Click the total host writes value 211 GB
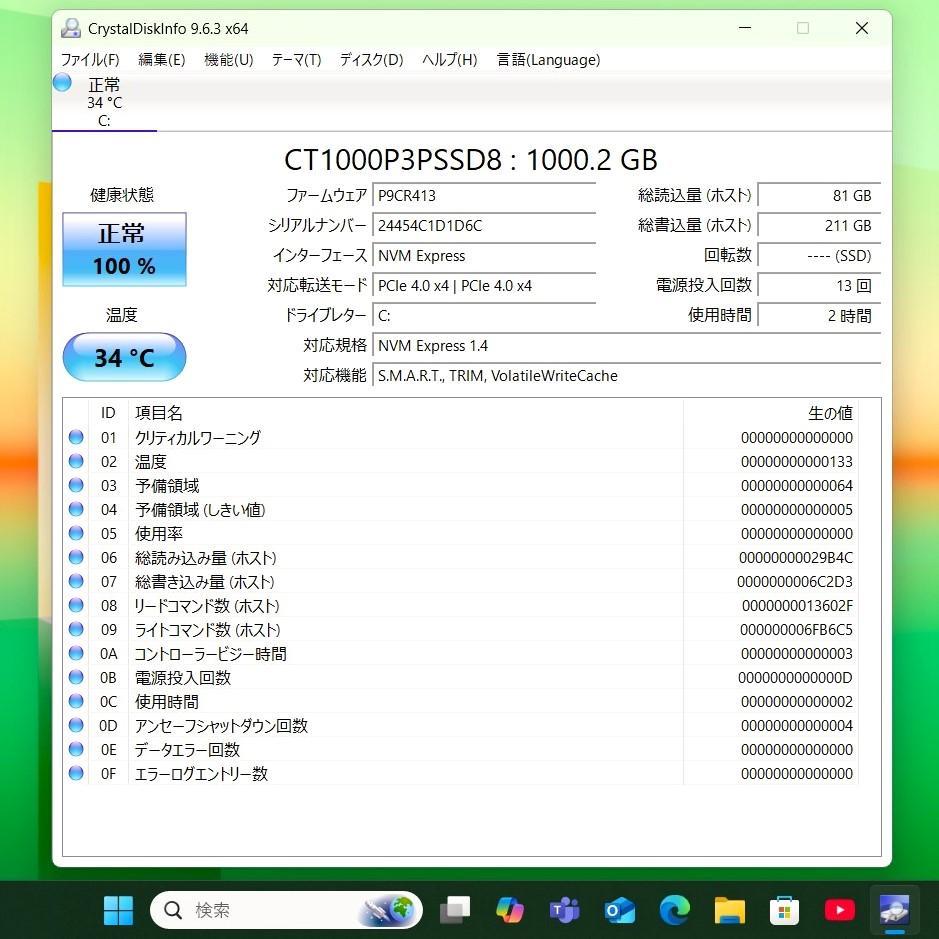This screenshot has width=939, height=939. [x=819, y=226]
